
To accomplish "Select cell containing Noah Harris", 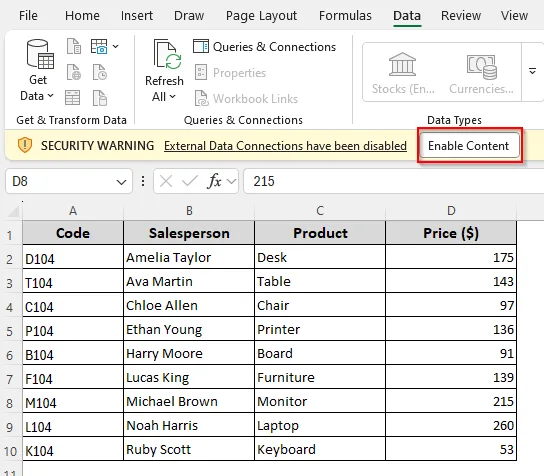I will point(189,425).
